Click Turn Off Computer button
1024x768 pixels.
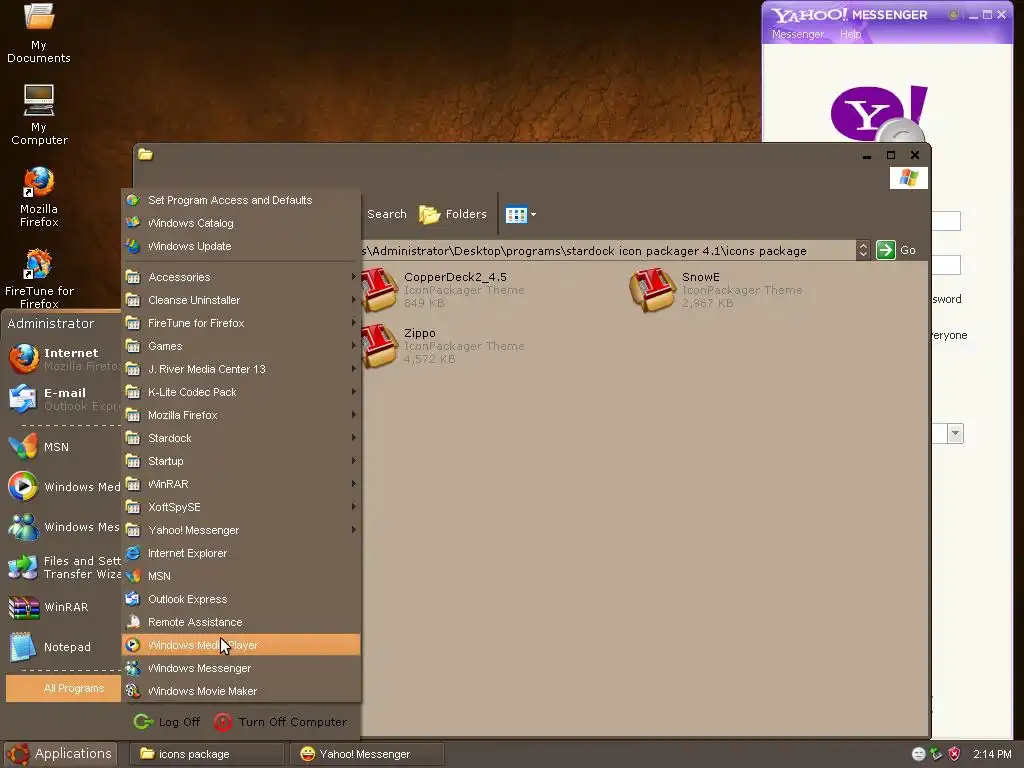tap(280, 722)
